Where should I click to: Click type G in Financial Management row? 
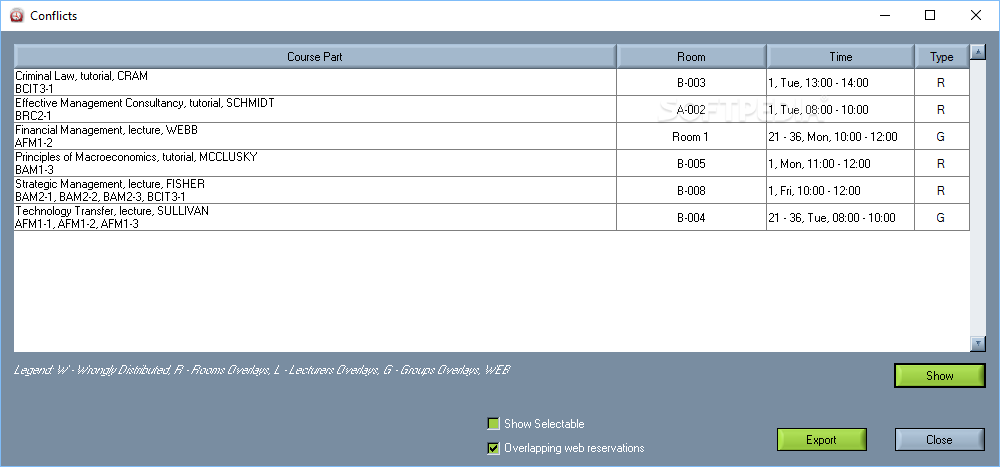tap(941, 137)
